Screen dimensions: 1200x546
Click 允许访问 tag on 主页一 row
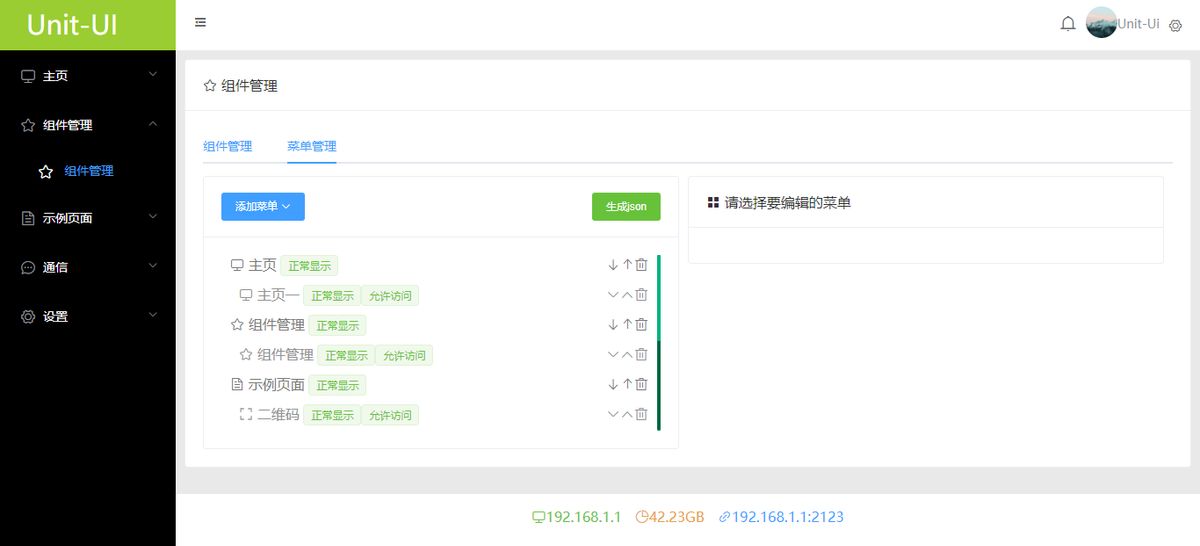coord(389,296)
